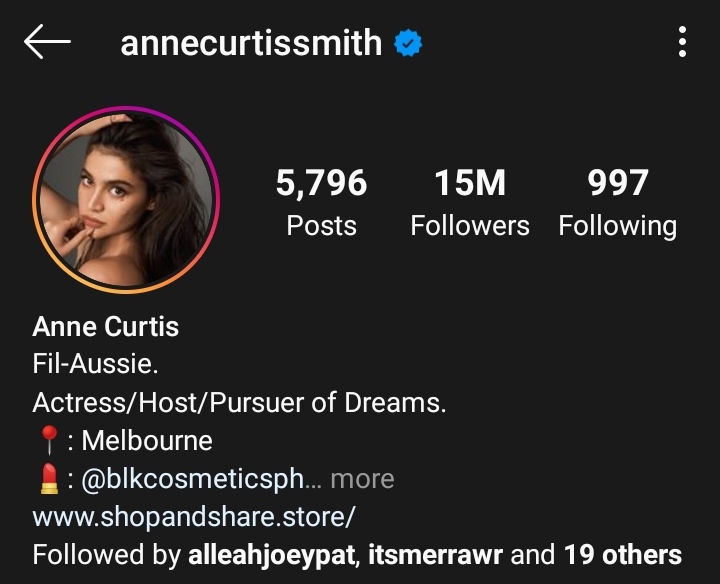720x584 pixels.
Task: View Anne Curtis profile picture story
Action: pyautogui.click(x=126, y=200)
